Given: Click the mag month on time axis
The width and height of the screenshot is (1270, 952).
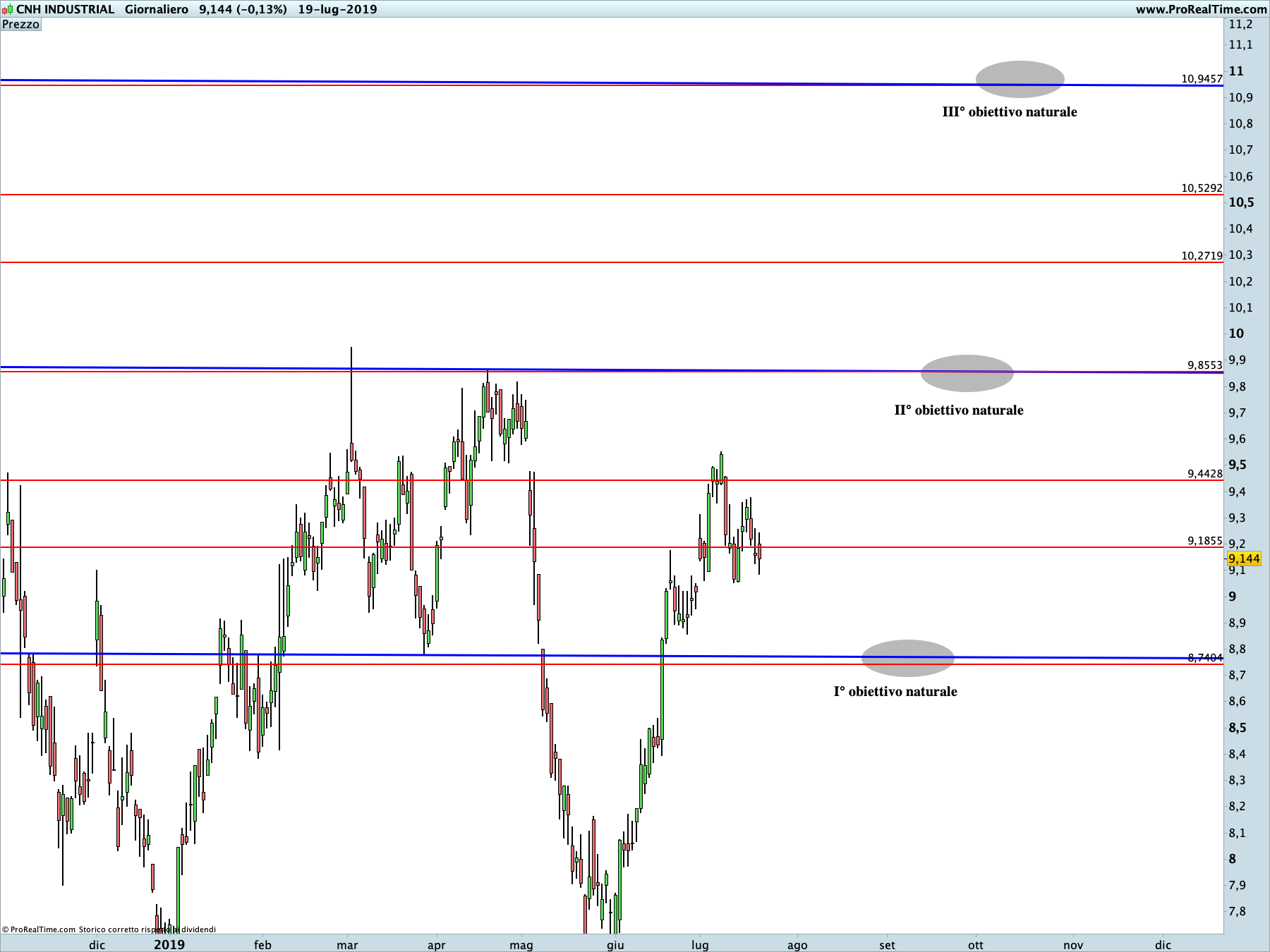Looking at the screenshot, I should [521, 945].
